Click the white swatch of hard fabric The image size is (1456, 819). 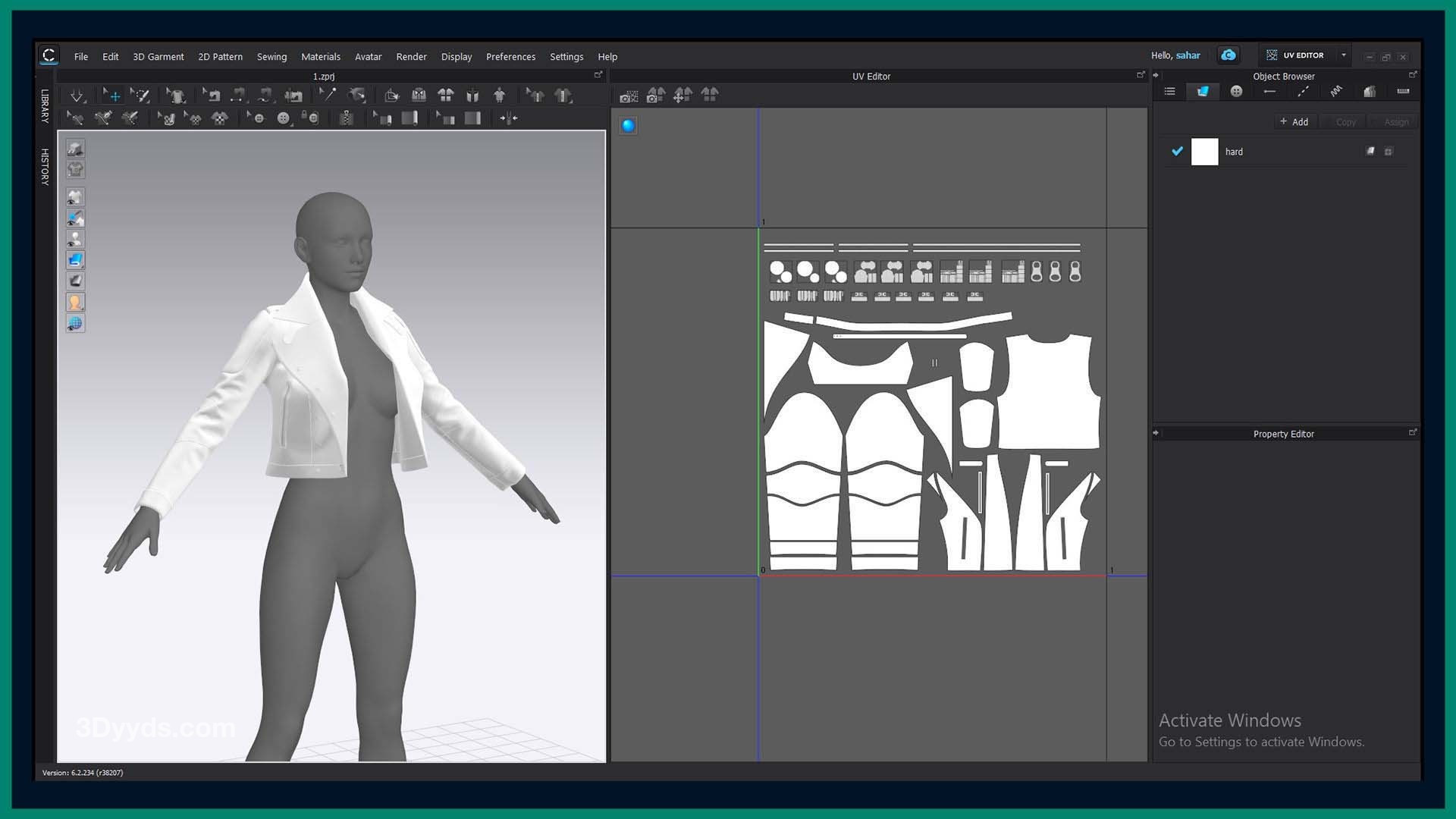pos(1204,152)
